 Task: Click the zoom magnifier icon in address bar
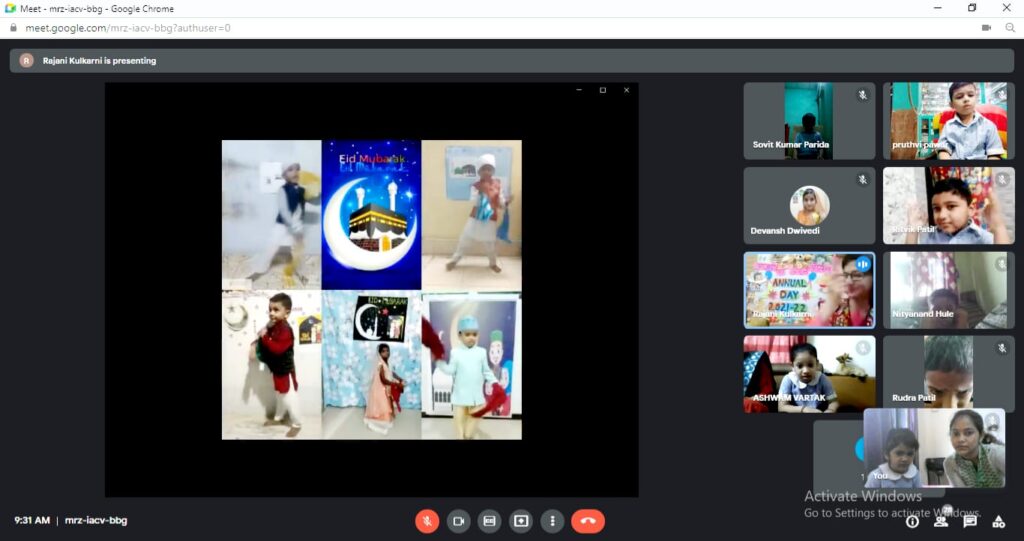1010,28
